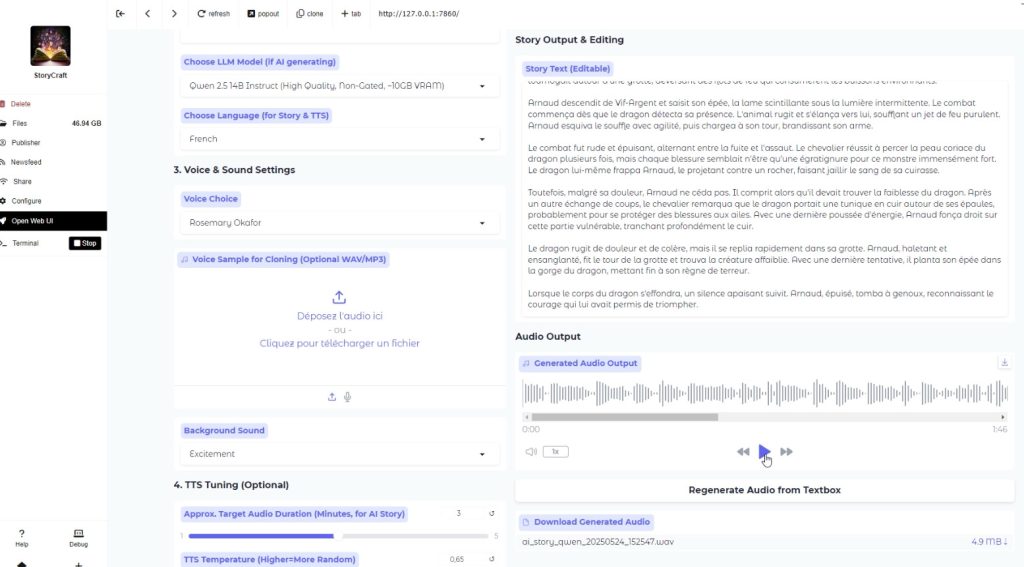
Task: Play the generated audio
Action: (764, 451)
